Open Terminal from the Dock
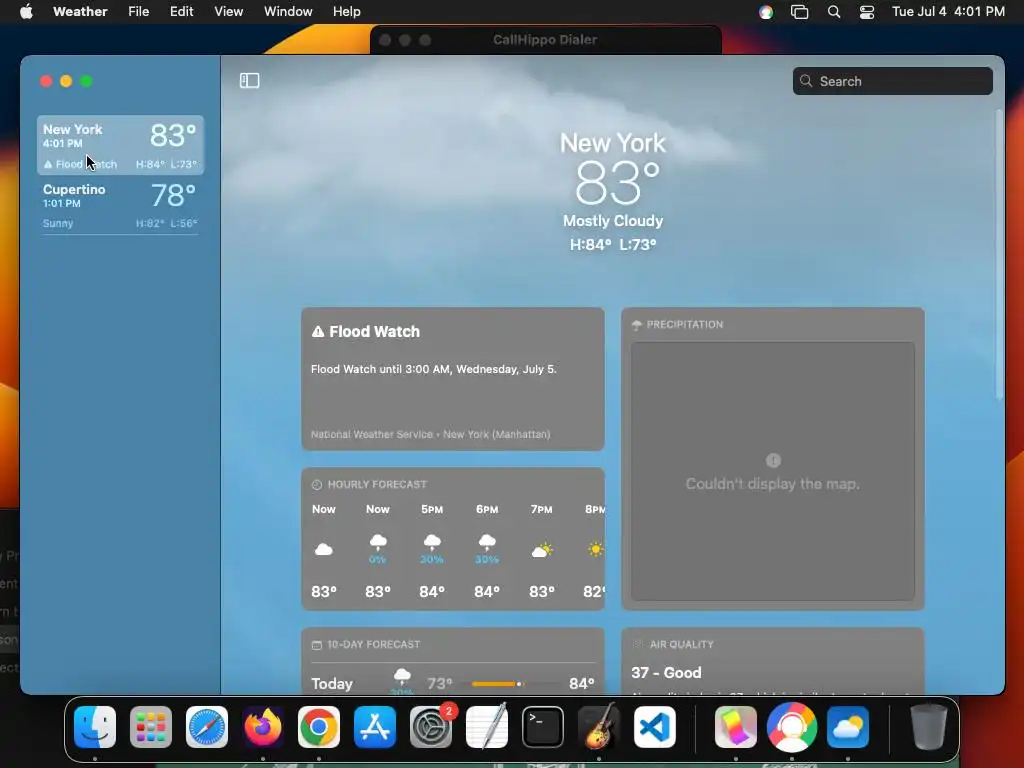1024x768 pixels. coord(543,727)
